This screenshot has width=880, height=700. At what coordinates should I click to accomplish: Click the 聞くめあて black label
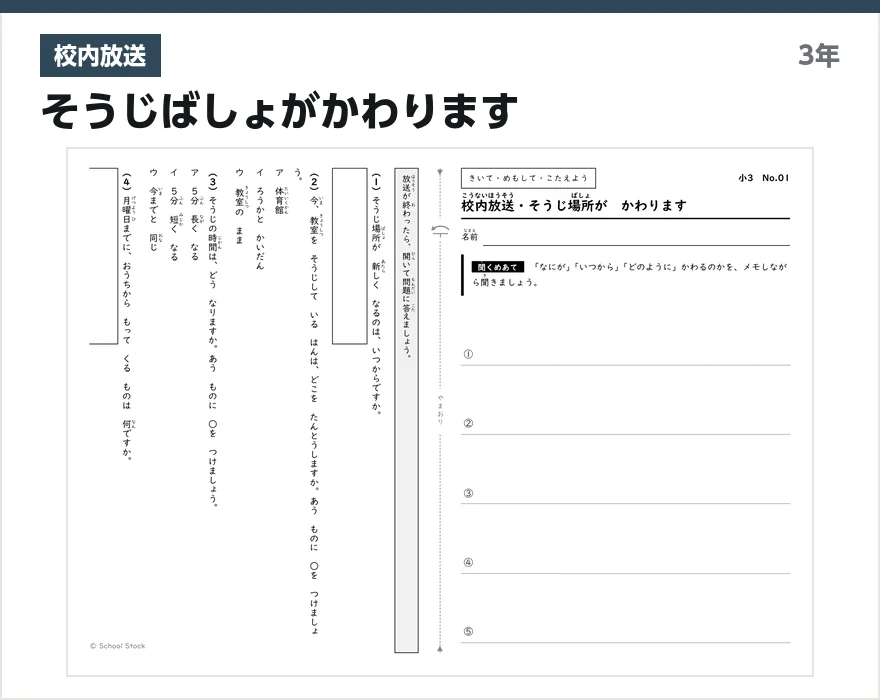[497, 267]
